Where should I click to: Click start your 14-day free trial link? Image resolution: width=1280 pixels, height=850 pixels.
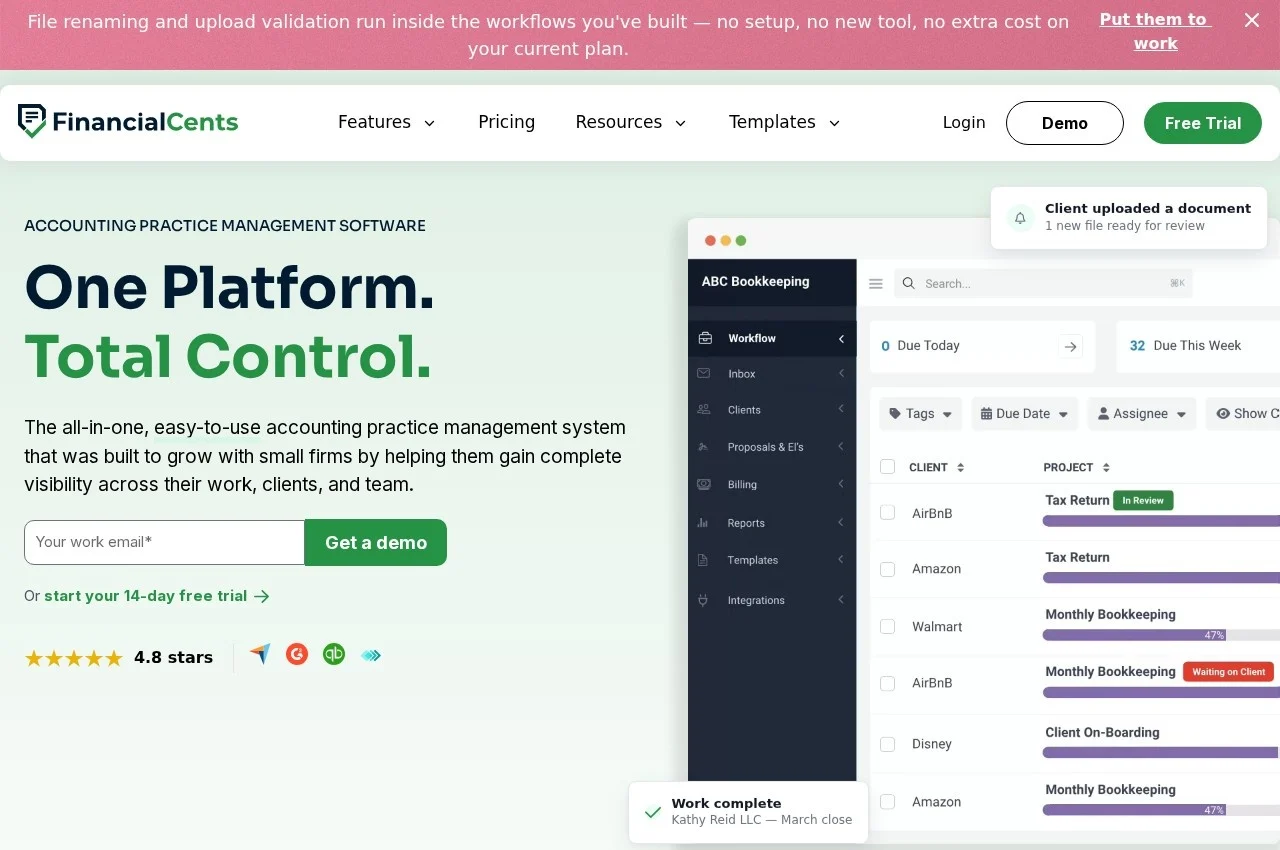coord(157,596)
